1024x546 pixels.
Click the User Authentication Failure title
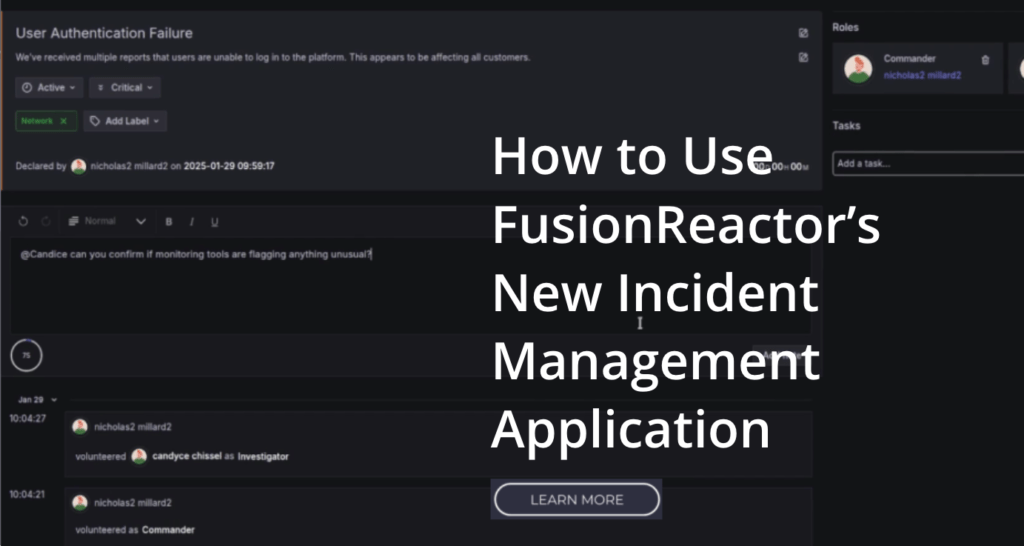coord(104,33)
